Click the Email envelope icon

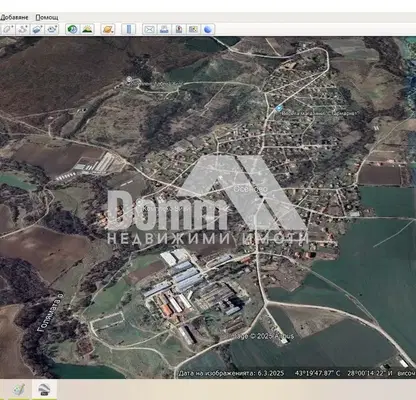coord(150,29)
